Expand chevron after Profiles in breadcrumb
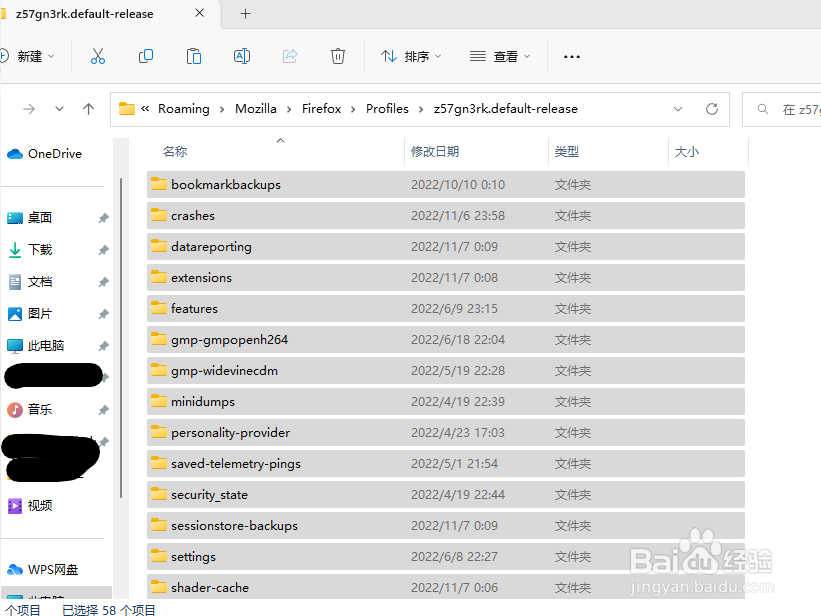Screen dimensions: 821x616 point(421,109)
